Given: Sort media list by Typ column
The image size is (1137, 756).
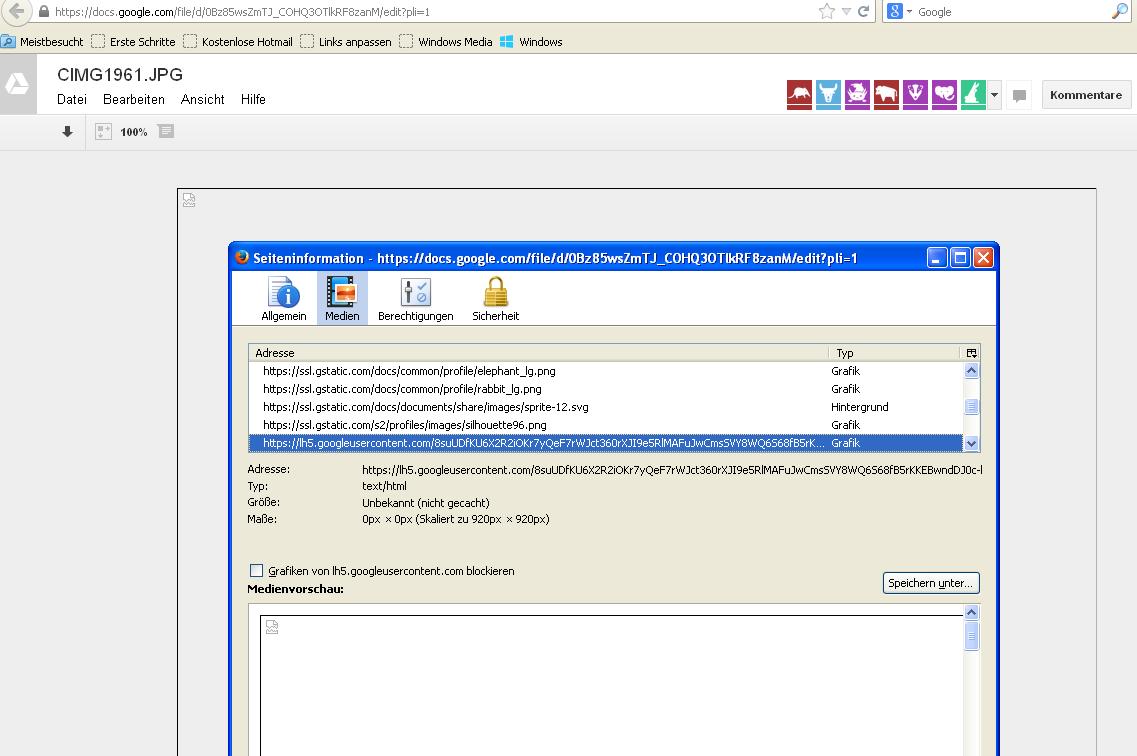Looking at the screenshot, I should (x=894, y=353).
